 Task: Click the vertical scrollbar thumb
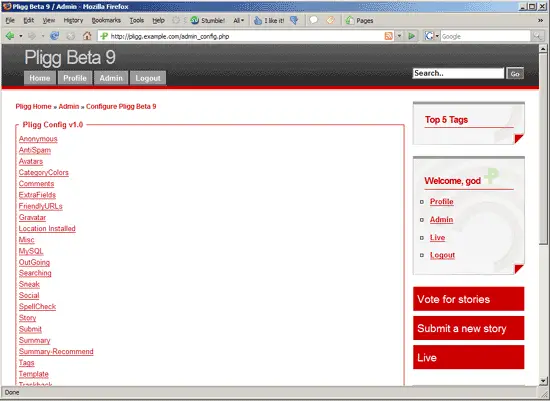543,149
